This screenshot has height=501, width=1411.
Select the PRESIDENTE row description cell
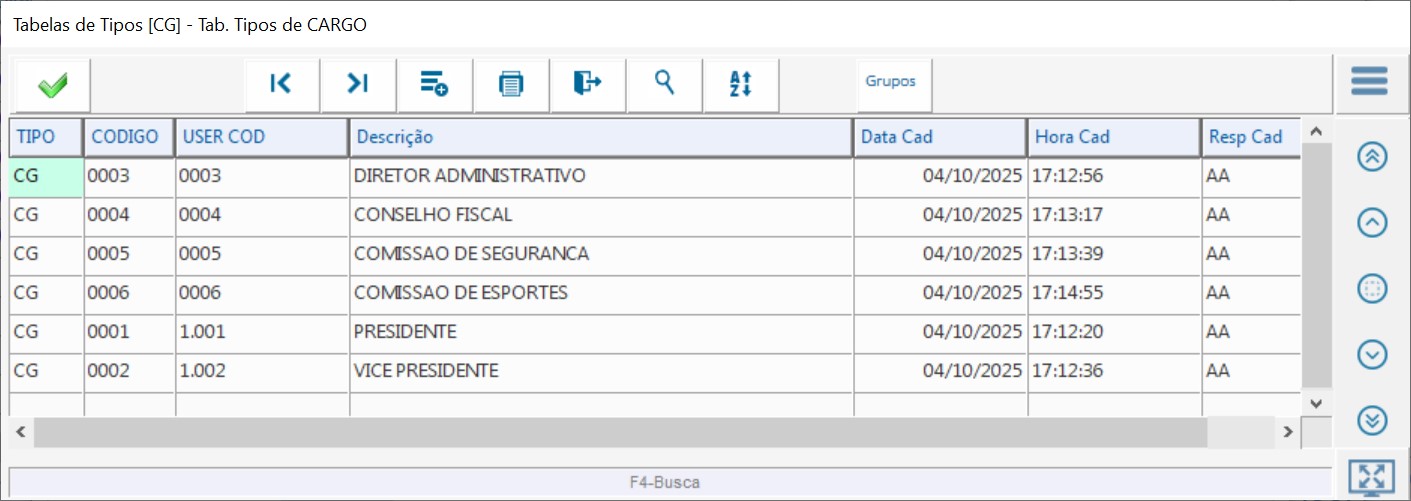[600, 332]
